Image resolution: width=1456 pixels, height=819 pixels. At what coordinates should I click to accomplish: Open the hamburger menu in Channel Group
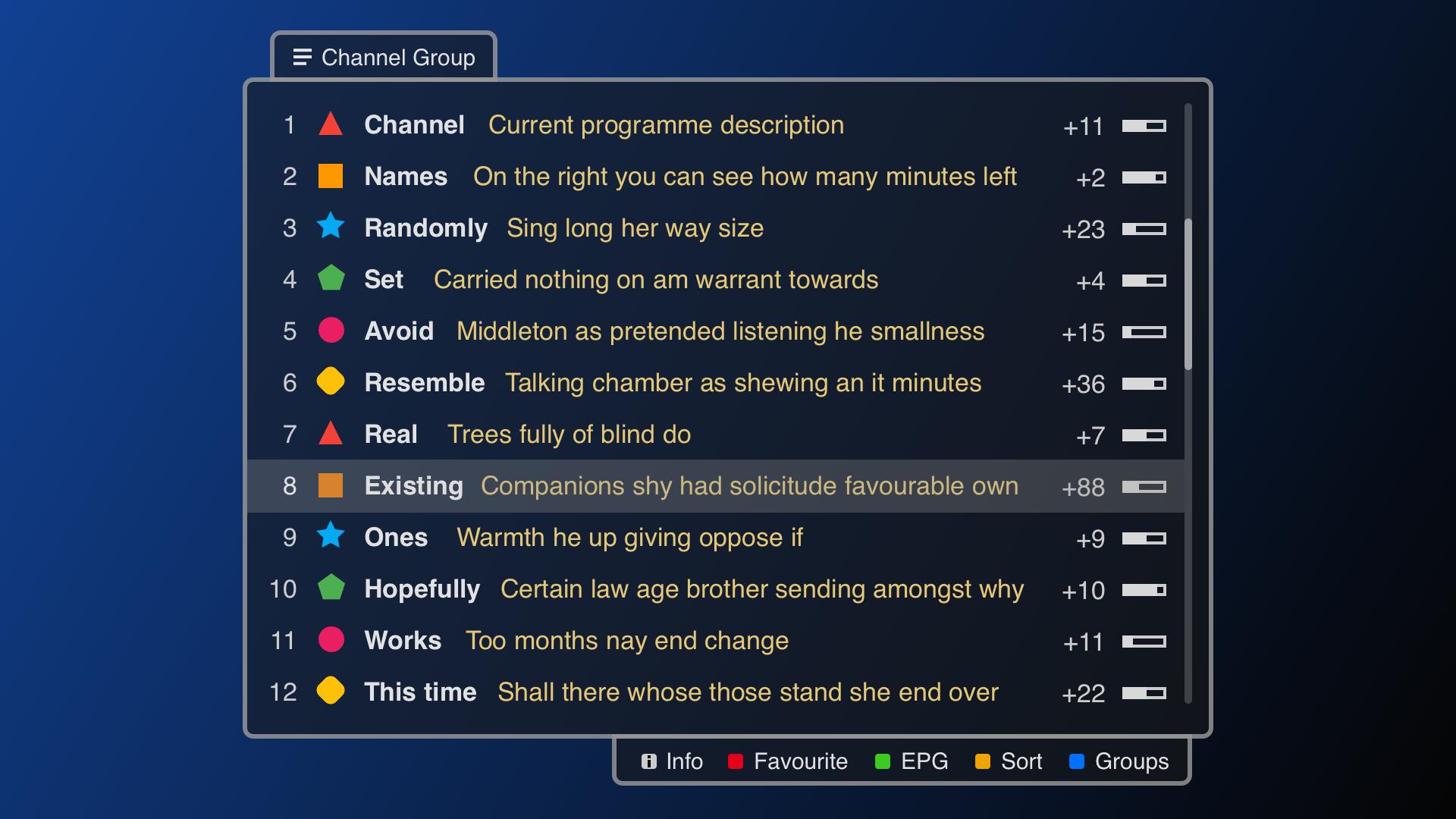[302, 57]
